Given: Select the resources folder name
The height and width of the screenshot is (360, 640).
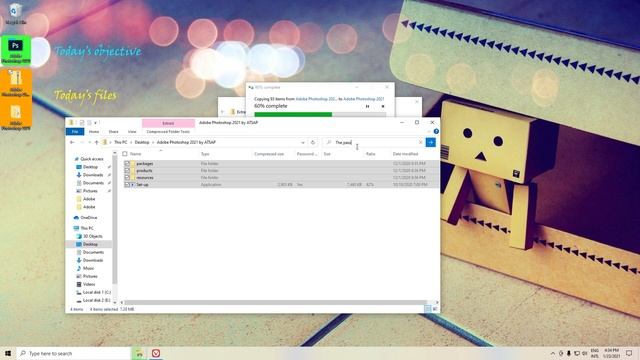Looking at the screenshot, I should coord(145,178).
